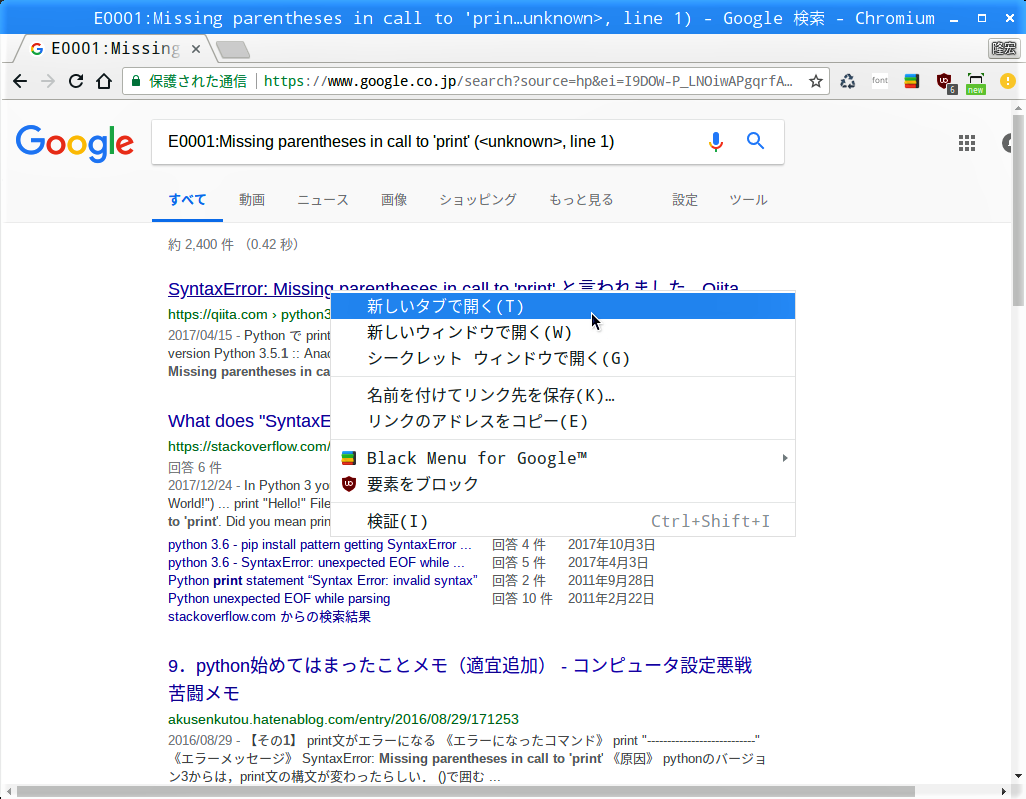Select 名前を付けてリンク先を保存(K) menu entry

(563, 395)
